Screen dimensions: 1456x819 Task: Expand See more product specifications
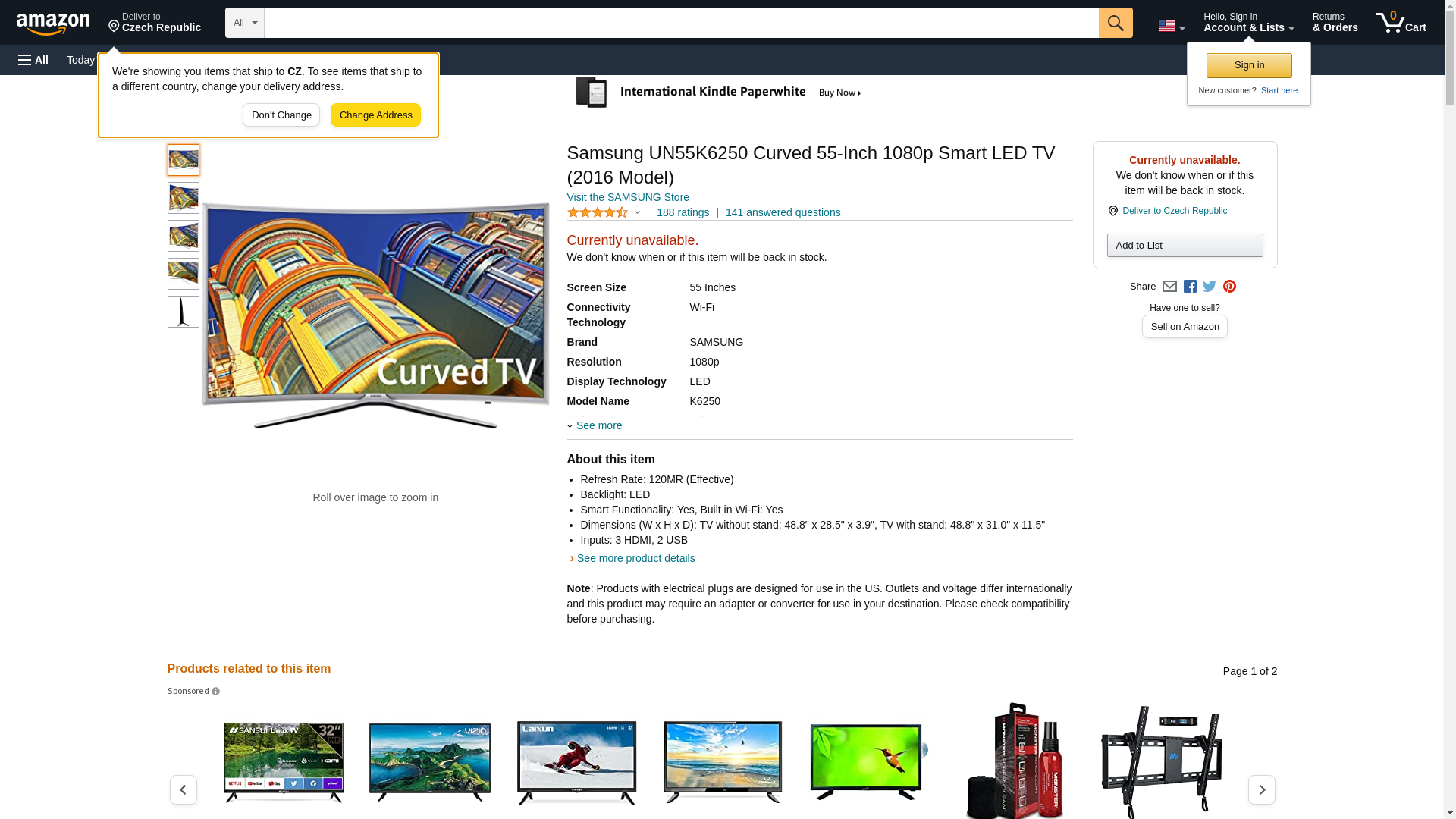point(598,425)
